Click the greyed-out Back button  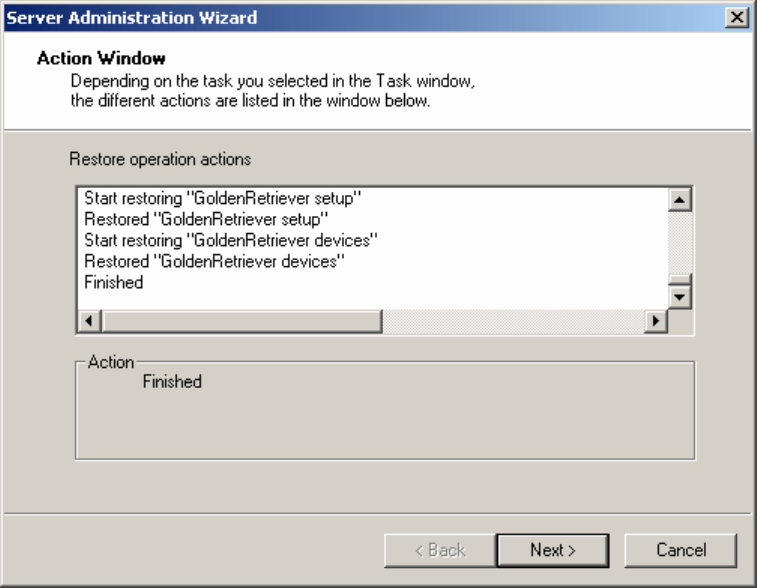click(x=438, y=549)
